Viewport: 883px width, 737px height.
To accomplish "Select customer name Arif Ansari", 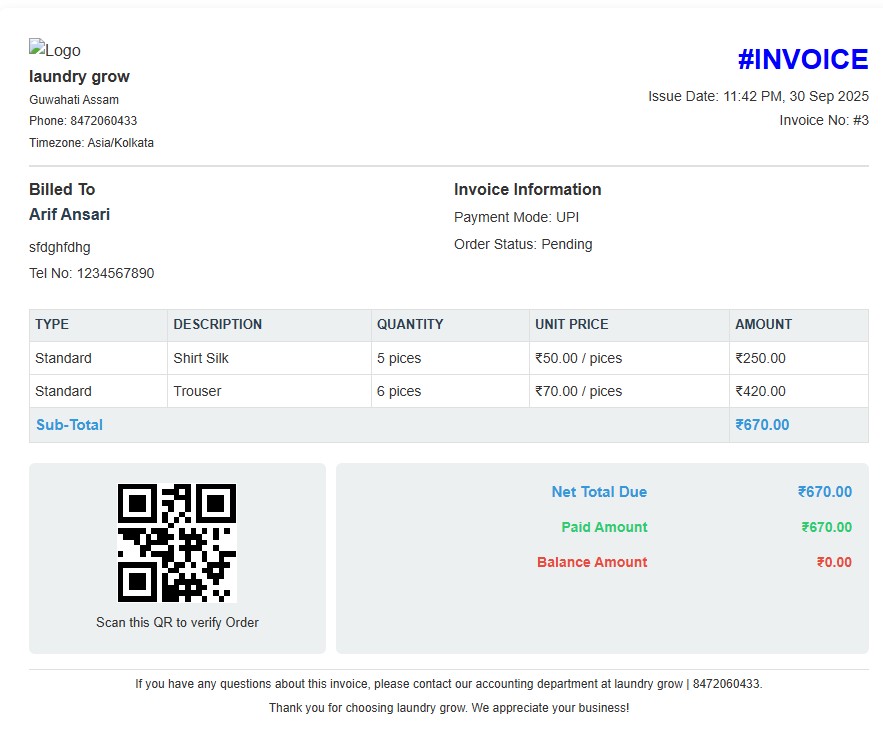I will pyautogui.click(x=69, y=215).
